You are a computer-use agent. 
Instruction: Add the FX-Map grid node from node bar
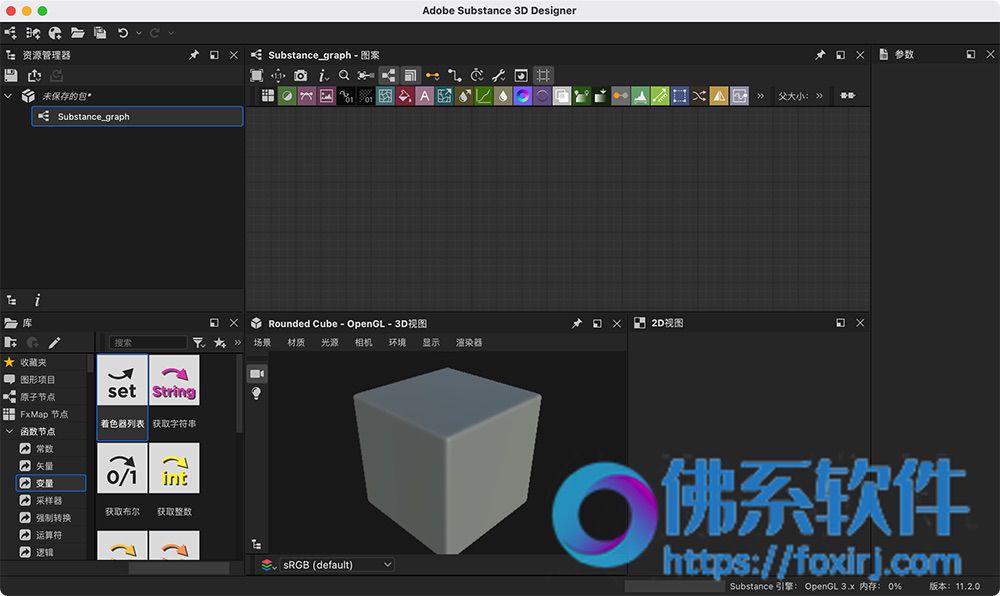pos(268,96)
